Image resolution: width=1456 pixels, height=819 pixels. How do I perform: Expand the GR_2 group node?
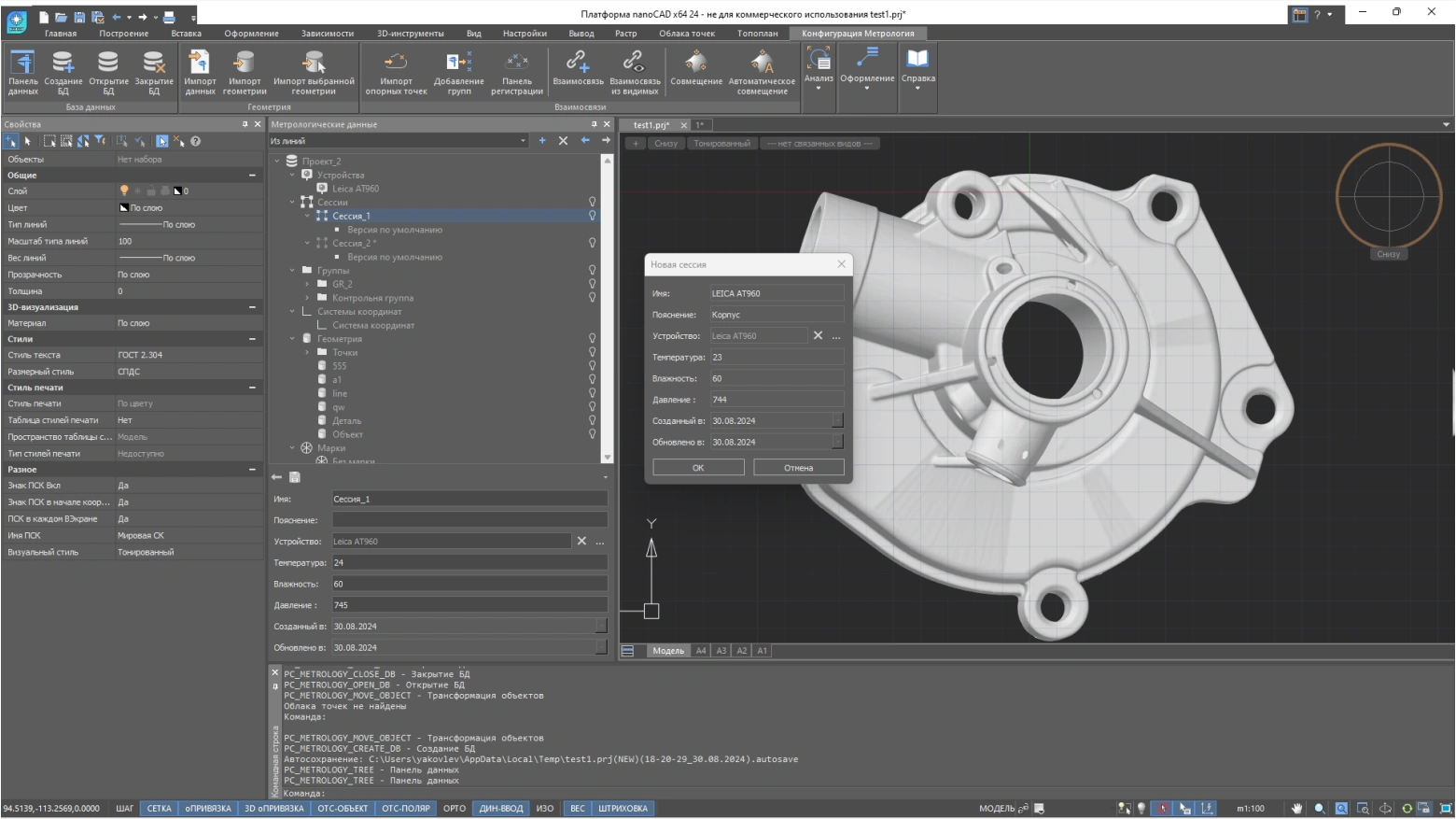pyautogui.click(x=307, y=284)
